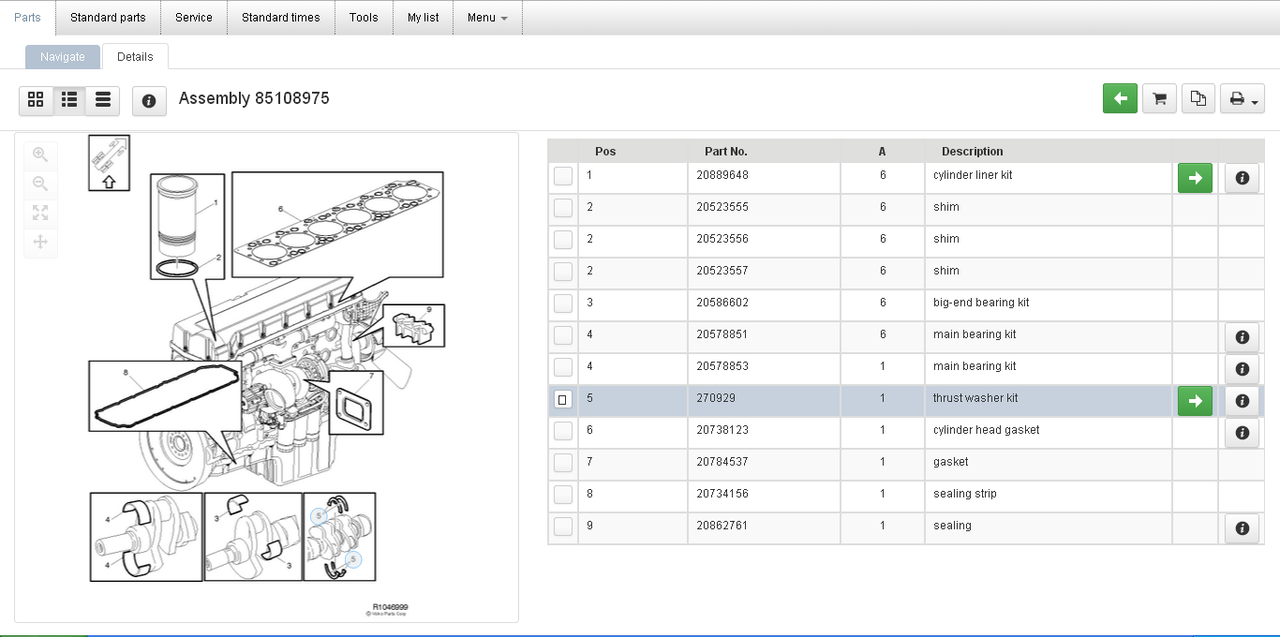Zoom in on the diagram
The image size is (1280, 637).
pos(40,154)
